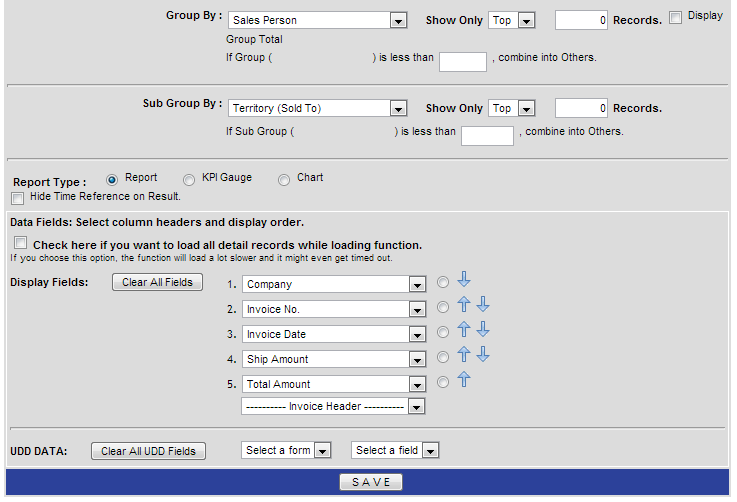Click up arrow for Invoice Date field
Screen dimensions: 737x502
tap(463, 331)
